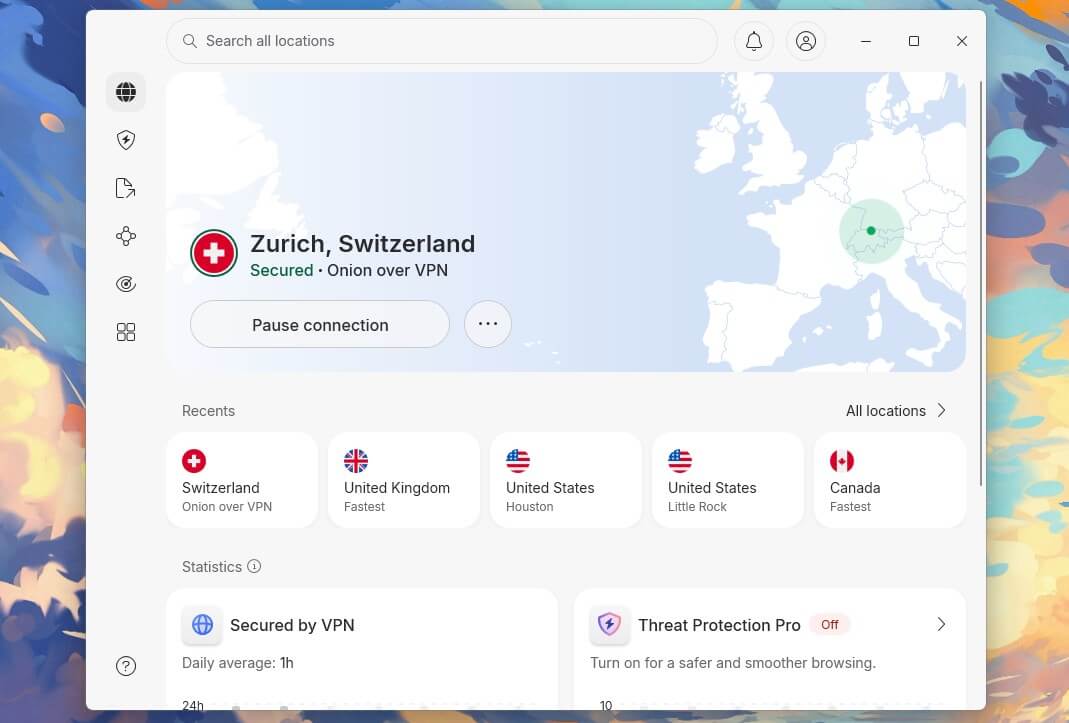1069x723 pixels.
Task: Open the apps grid icon in sidebar
Action: point(125,332)
